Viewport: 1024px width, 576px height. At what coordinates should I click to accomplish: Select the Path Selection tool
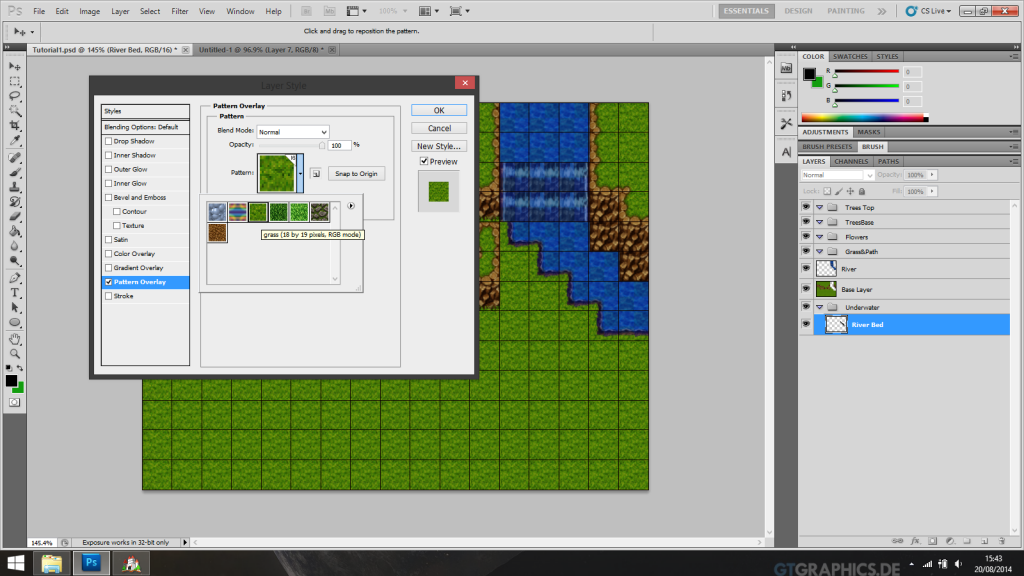coord(14,308)
